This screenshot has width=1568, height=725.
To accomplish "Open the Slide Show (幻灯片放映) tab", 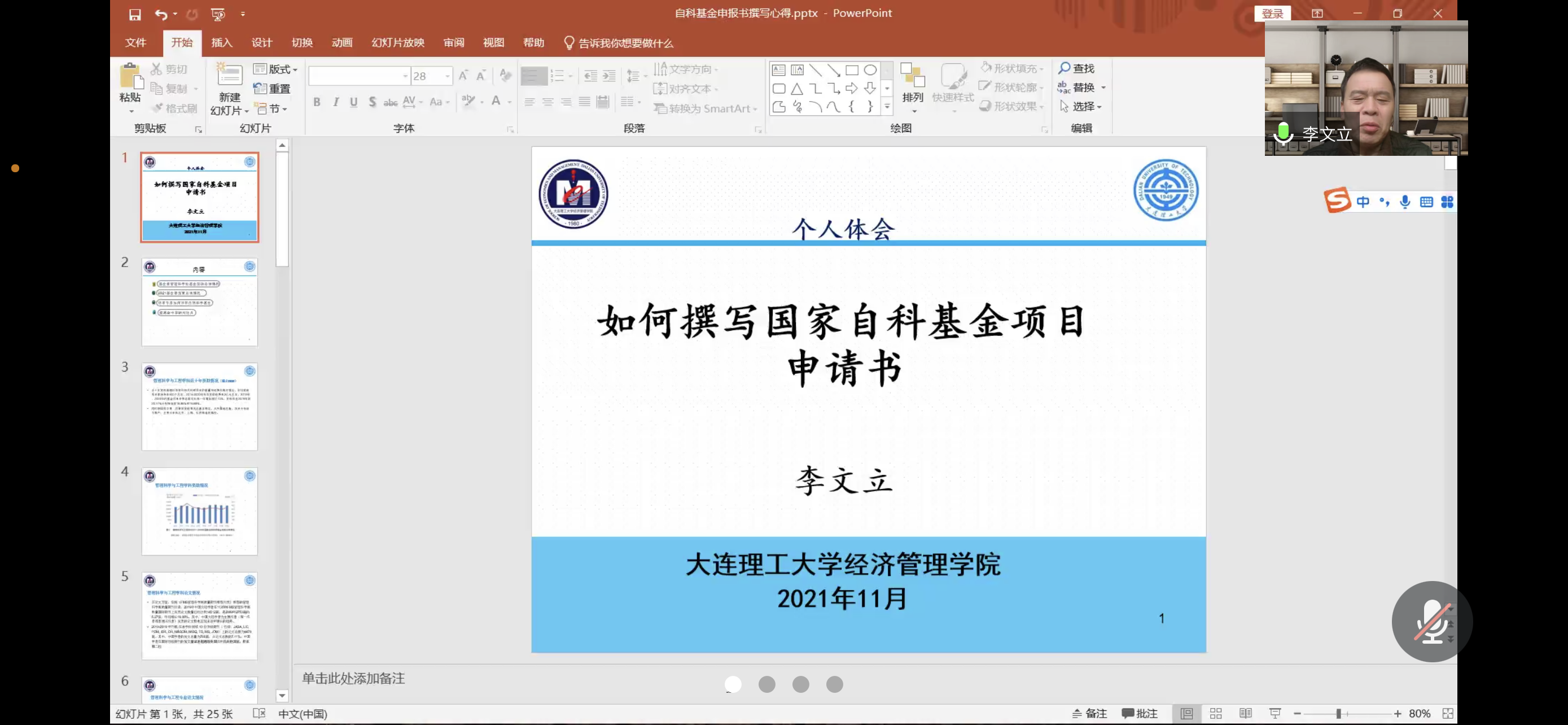I will coord(397,42).
